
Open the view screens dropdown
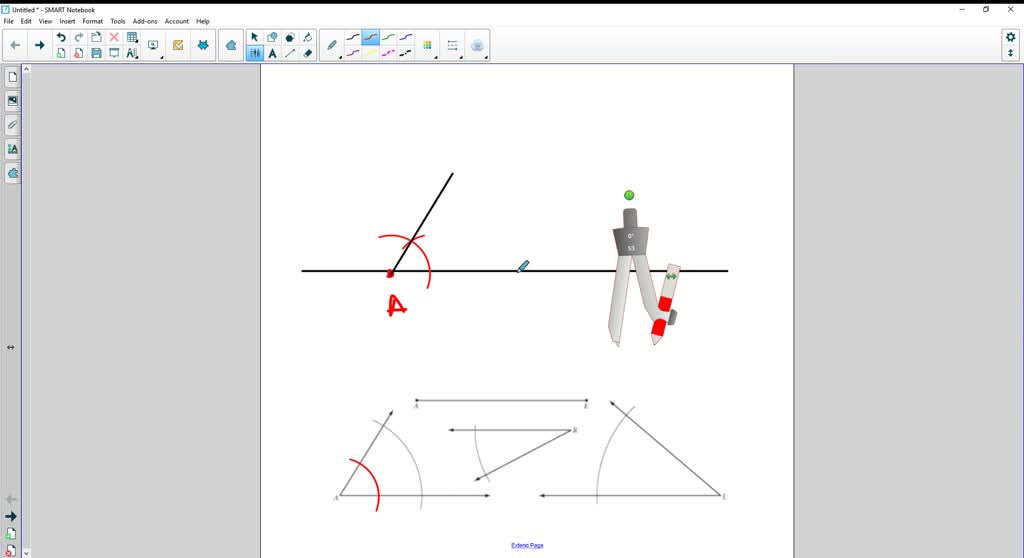click(x=153, y=45)
